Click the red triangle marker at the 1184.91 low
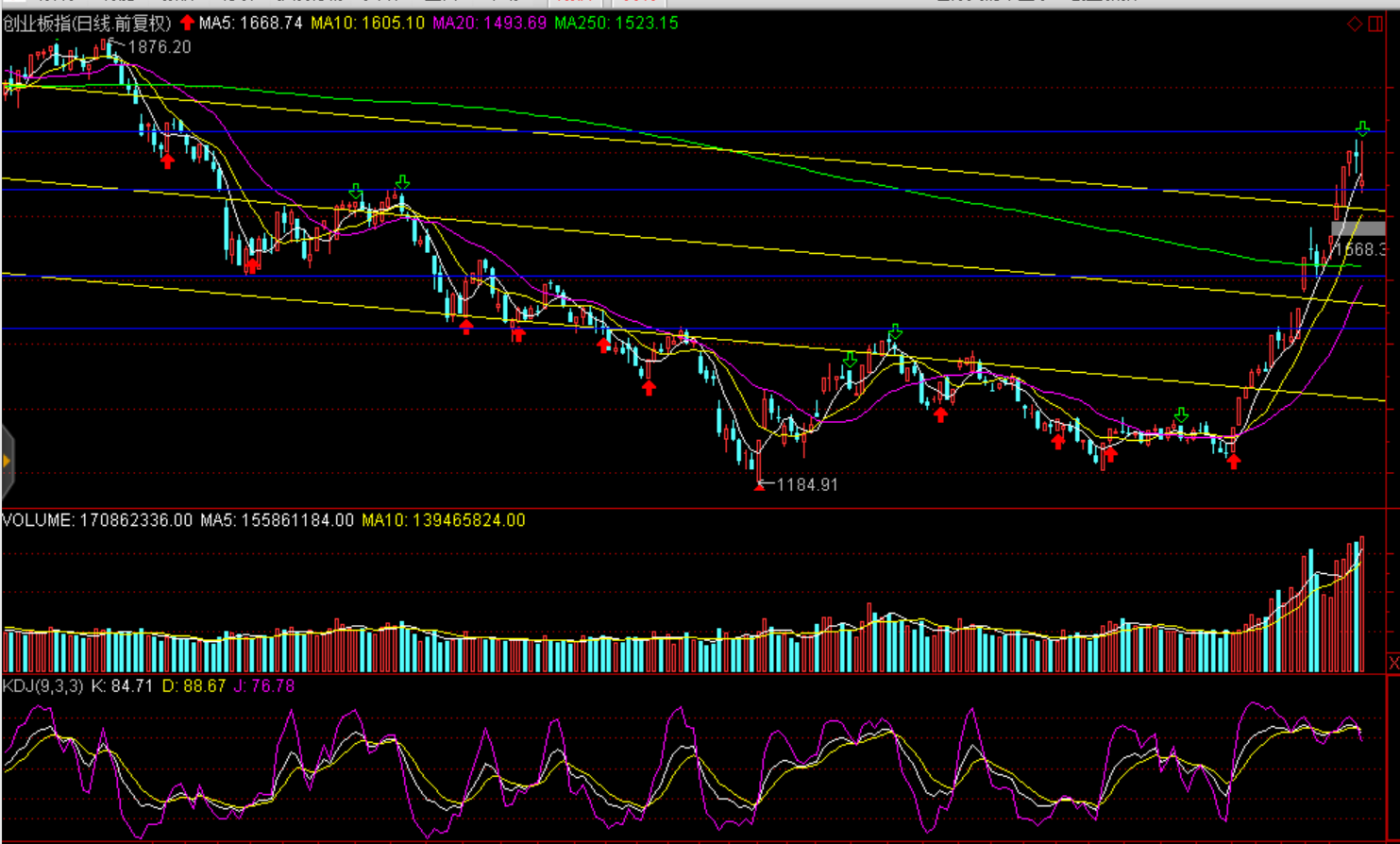The height and width of the screenshot is (844, 1400). pos(760,486)
